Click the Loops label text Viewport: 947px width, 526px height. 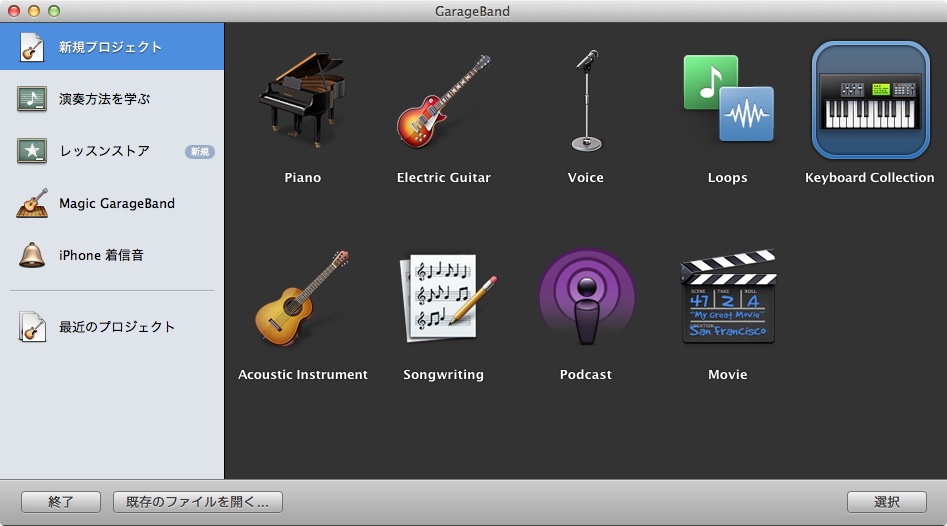pyautogui.click(x=728, y=178)
